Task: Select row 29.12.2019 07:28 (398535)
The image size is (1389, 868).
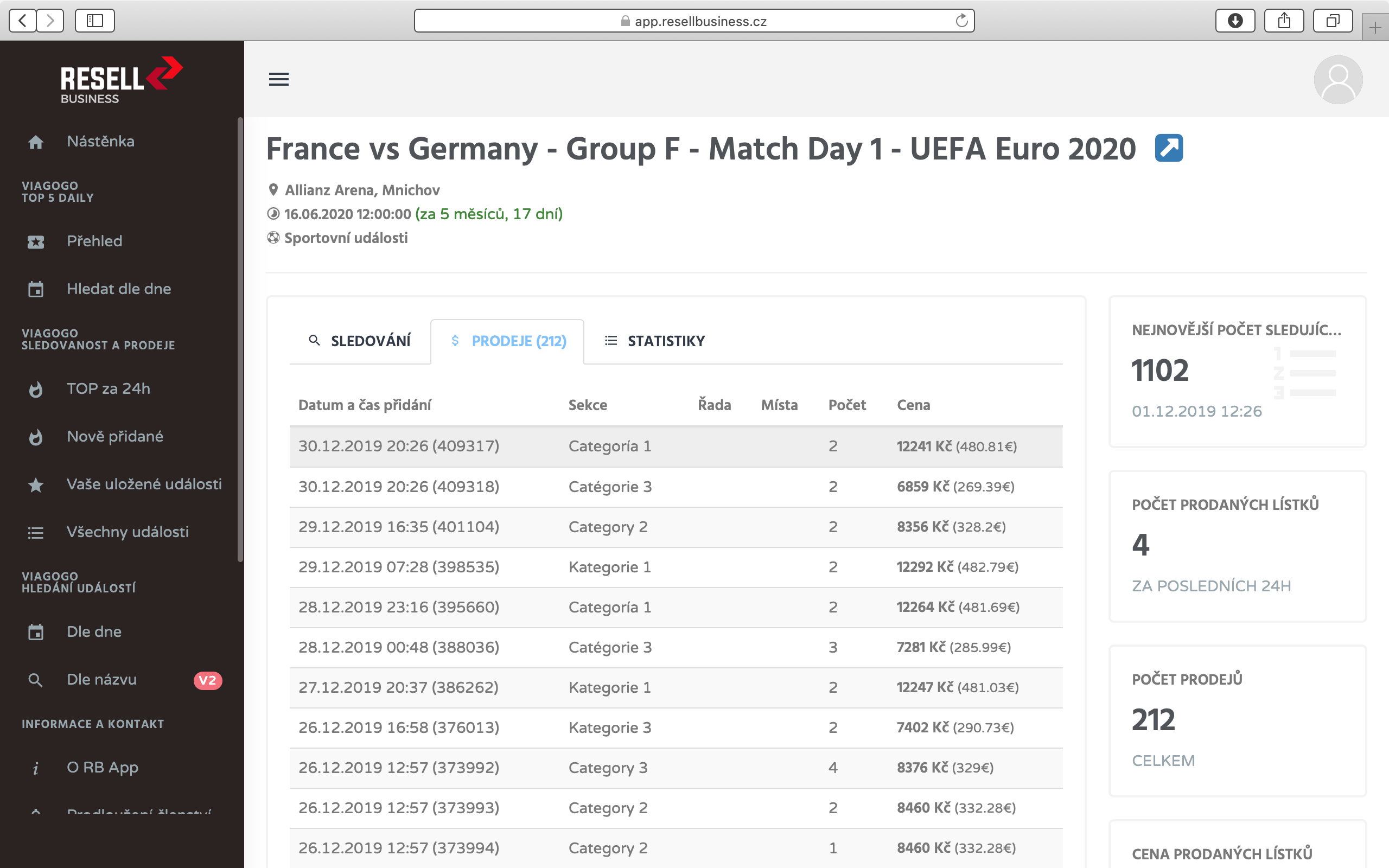Action: [676, 567]
